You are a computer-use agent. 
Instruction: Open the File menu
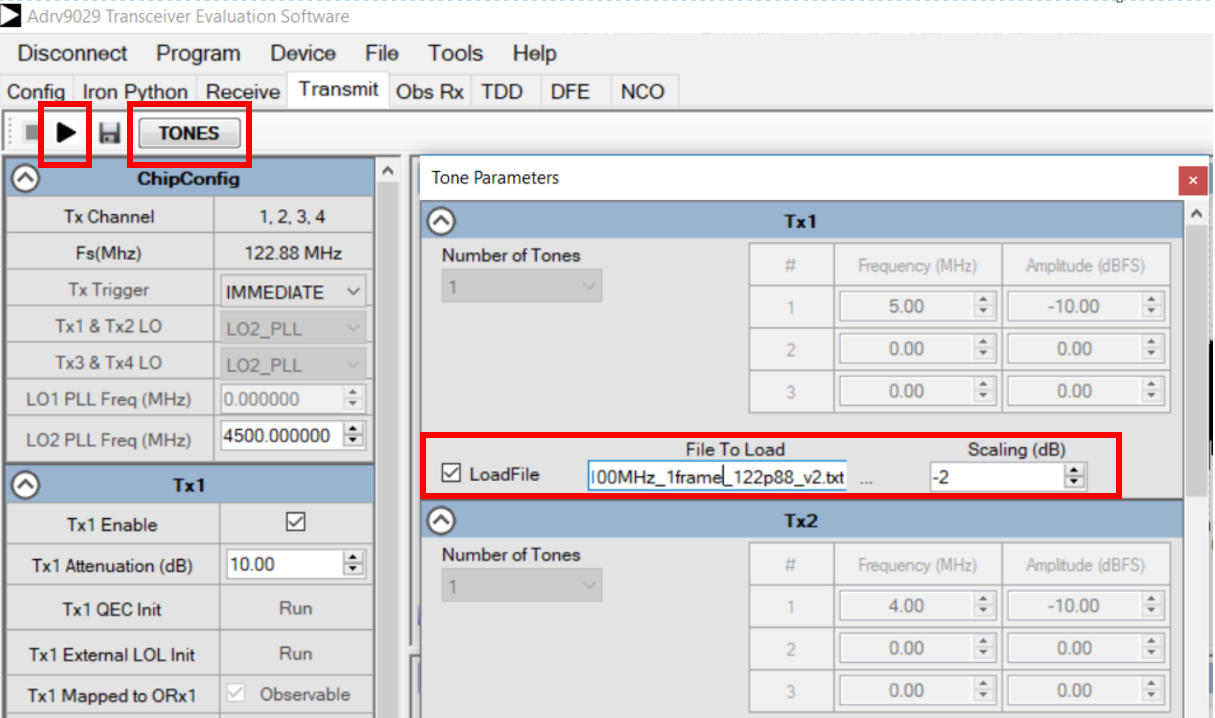click(382, 54)
